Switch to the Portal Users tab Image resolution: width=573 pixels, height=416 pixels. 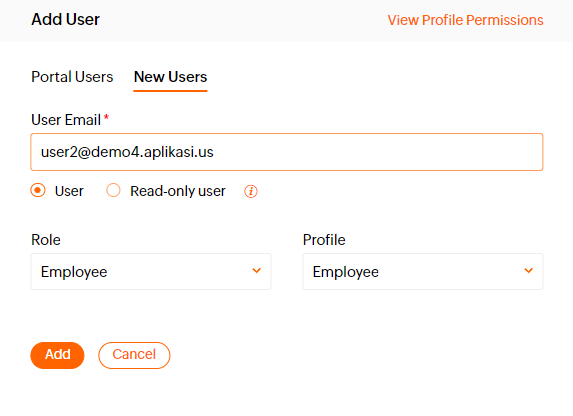pyautogui.click(x=72, y=77)
